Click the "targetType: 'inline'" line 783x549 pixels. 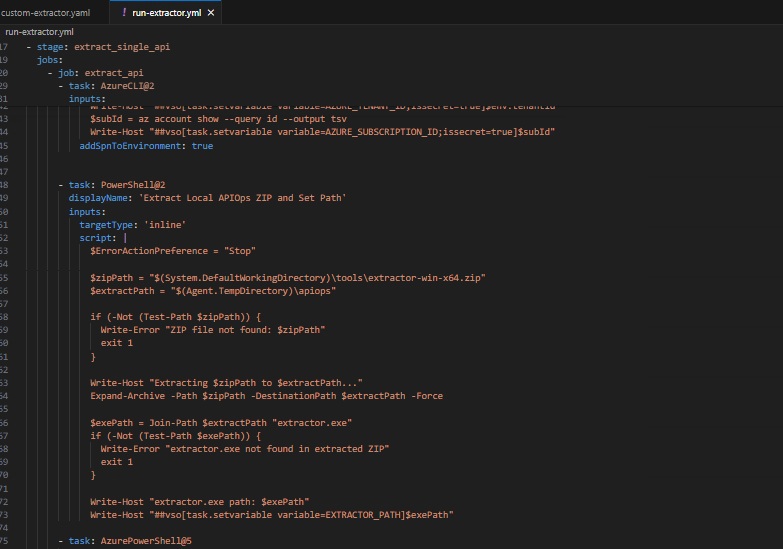(x=132, y=225)
